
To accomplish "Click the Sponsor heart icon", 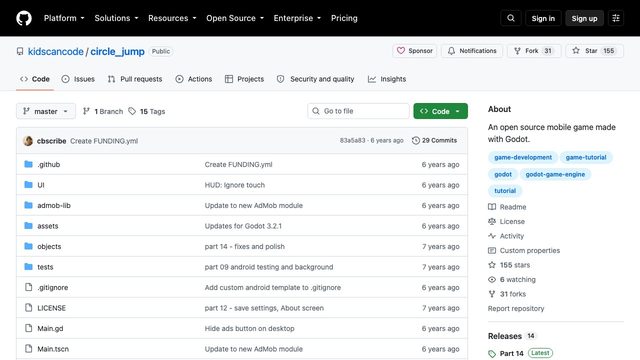I will click(401, 51).
